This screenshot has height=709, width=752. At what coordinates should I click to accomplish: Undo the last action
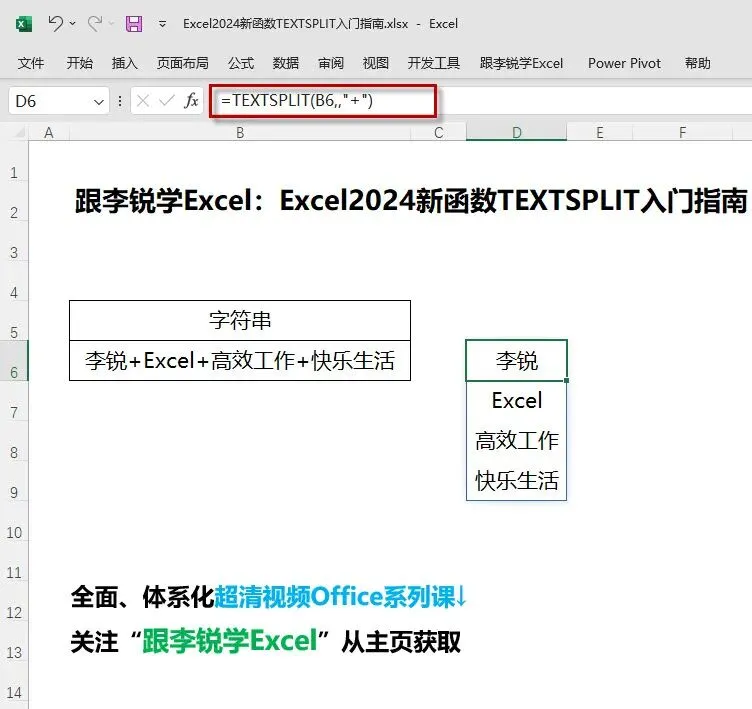(x=56, y=23)
